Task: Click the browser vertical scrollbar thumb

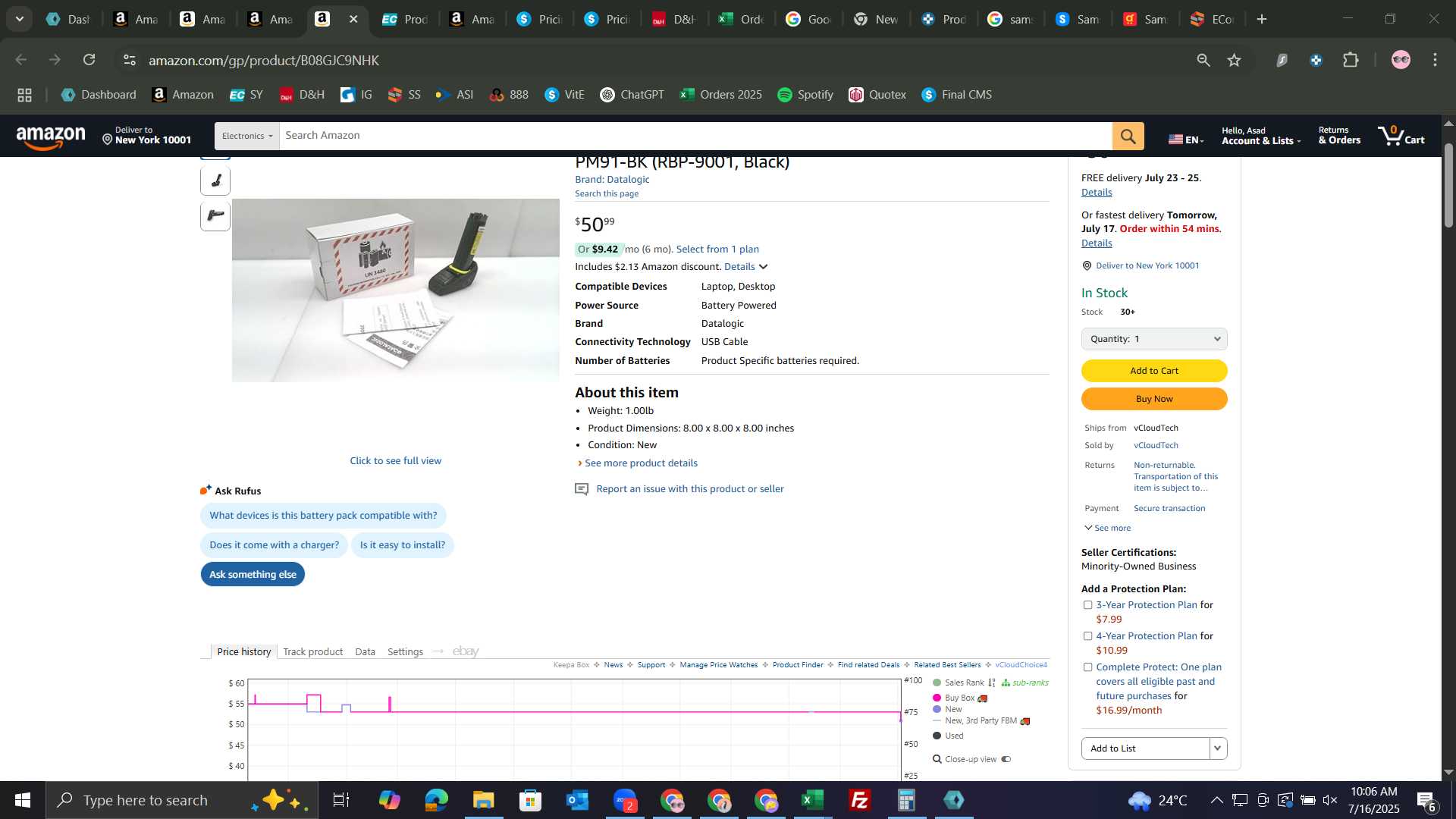Action: (1448, 186)
